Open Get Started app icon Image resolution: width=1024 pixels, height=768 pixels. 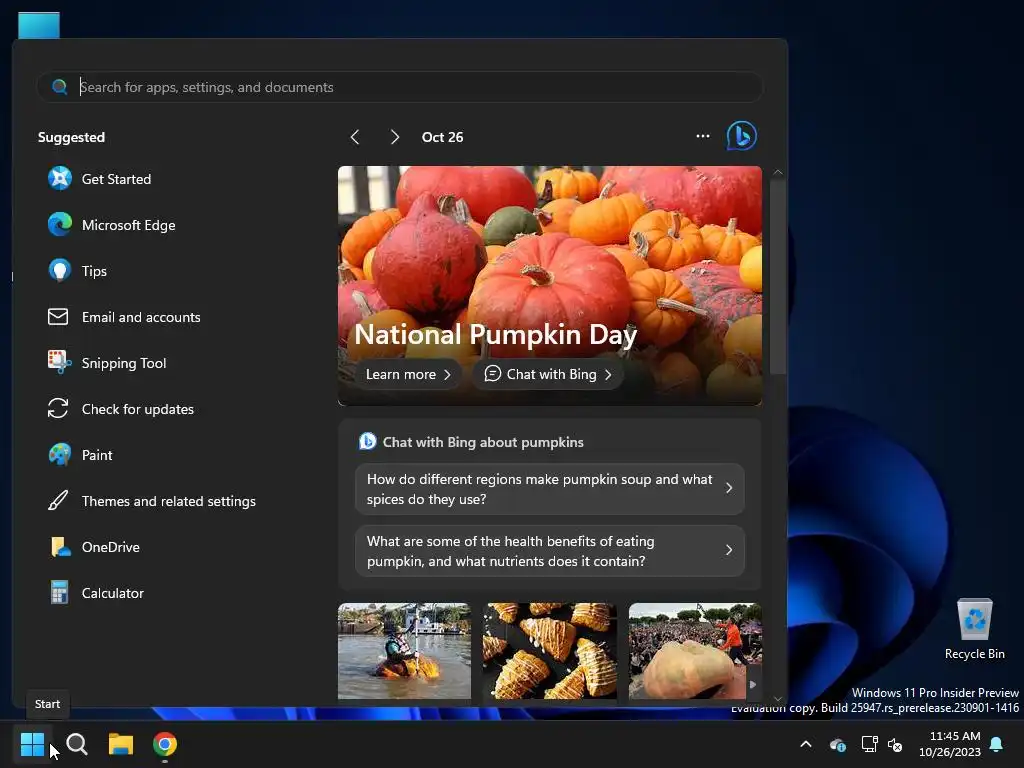coord(59,178)
